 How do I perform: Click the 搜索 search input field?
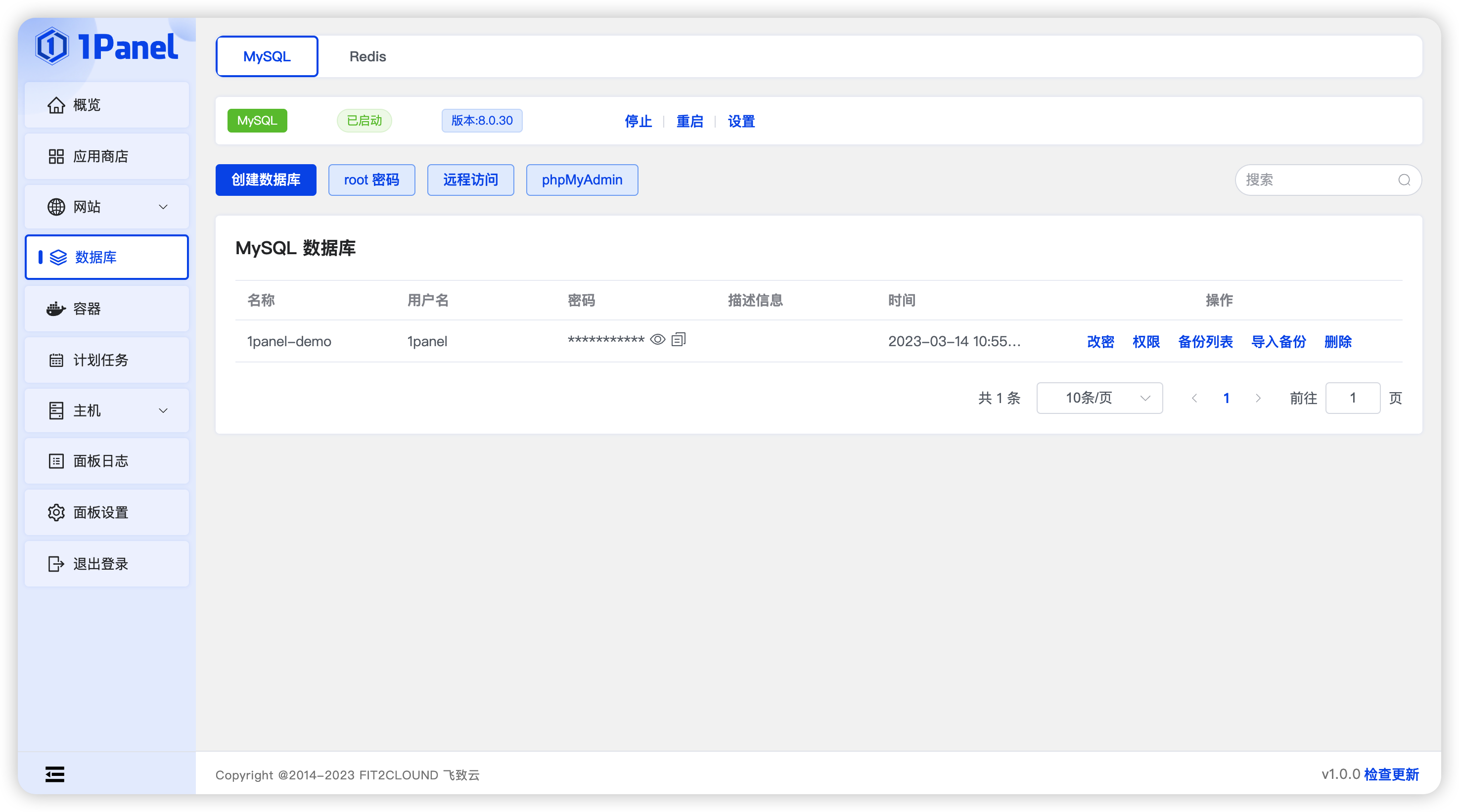1320,180
